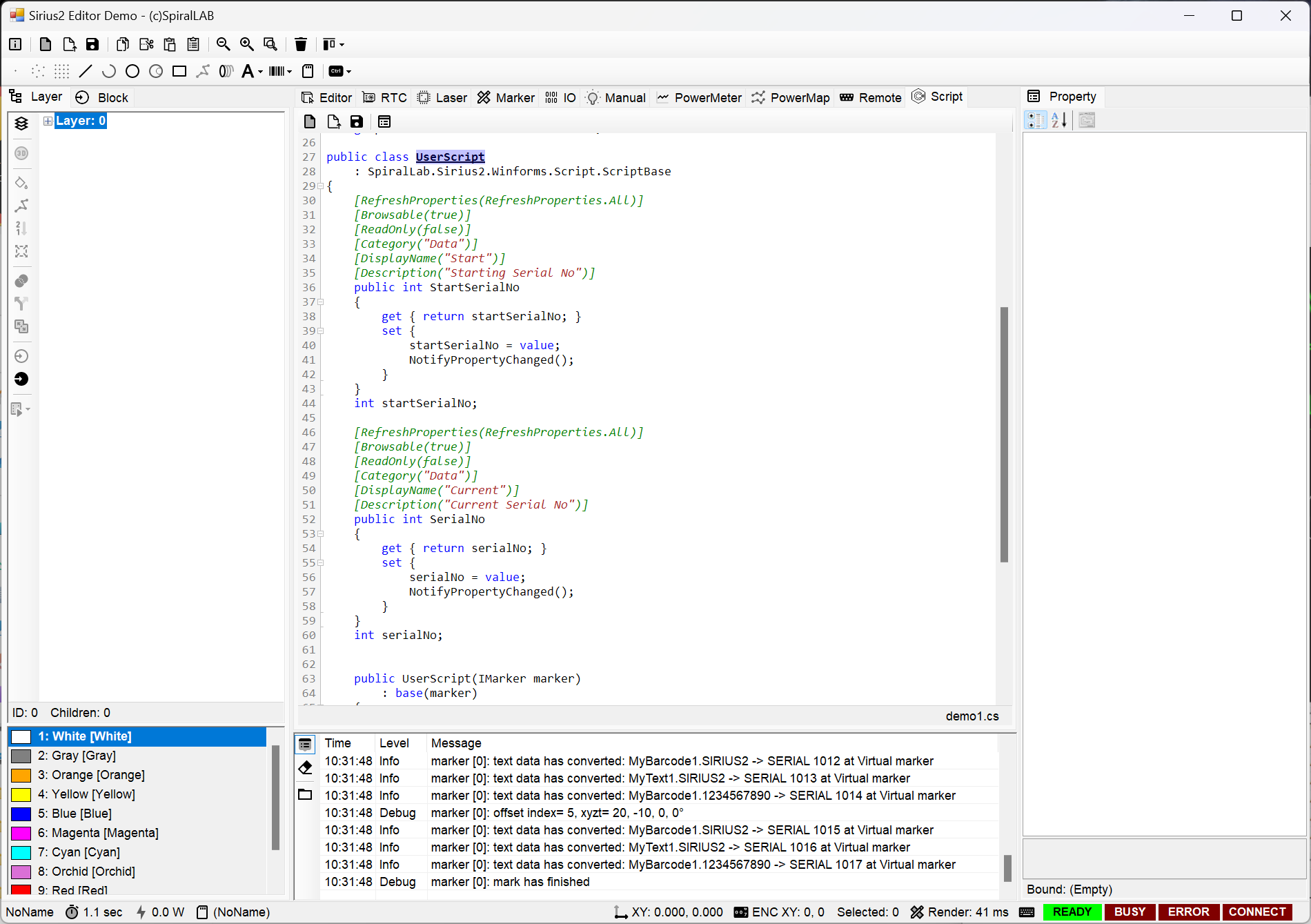
Task: Click the Zoom In magnifier
Action: point(246,44)
